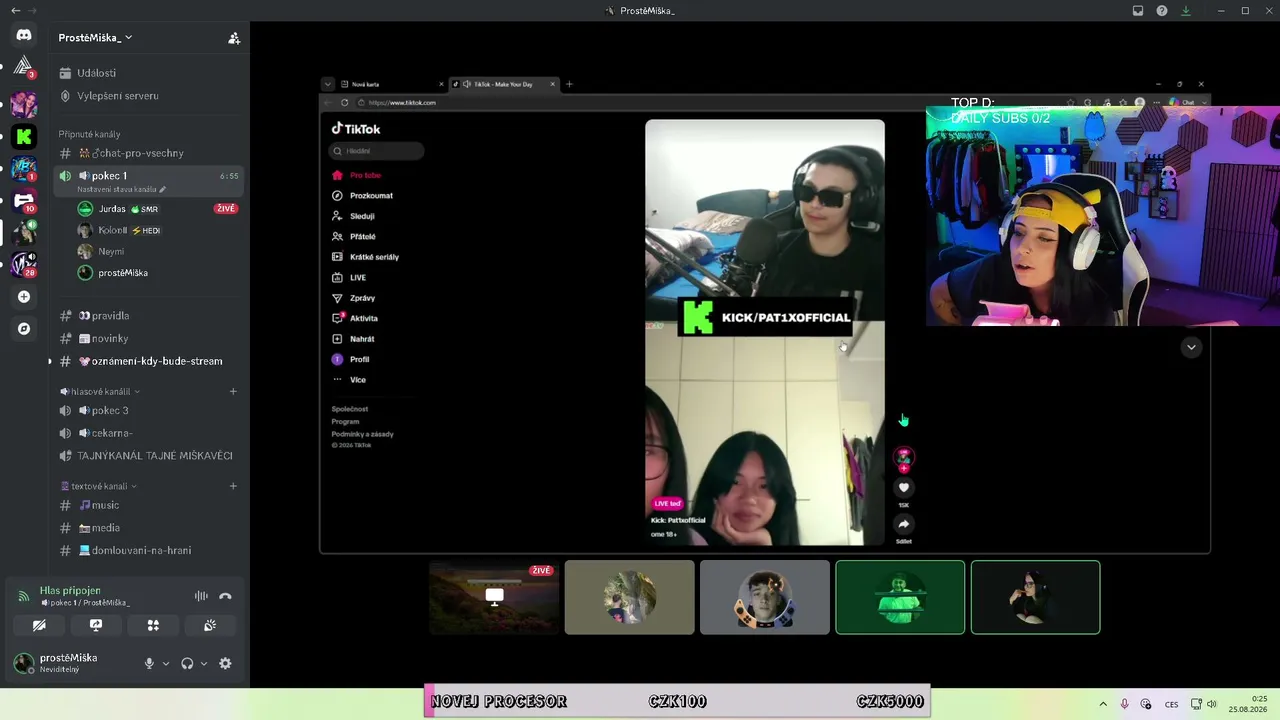
Task: Open Discord server discovery compass
Action: coord(24,329)
